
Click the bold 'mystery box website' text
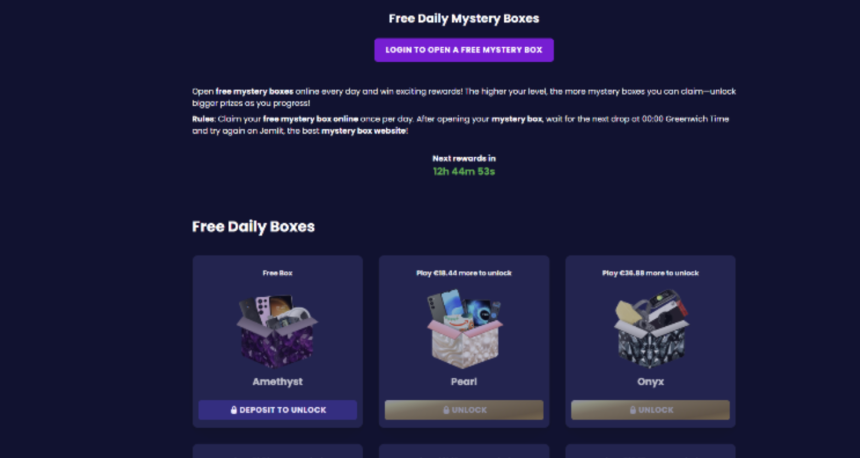click(364, 131)
